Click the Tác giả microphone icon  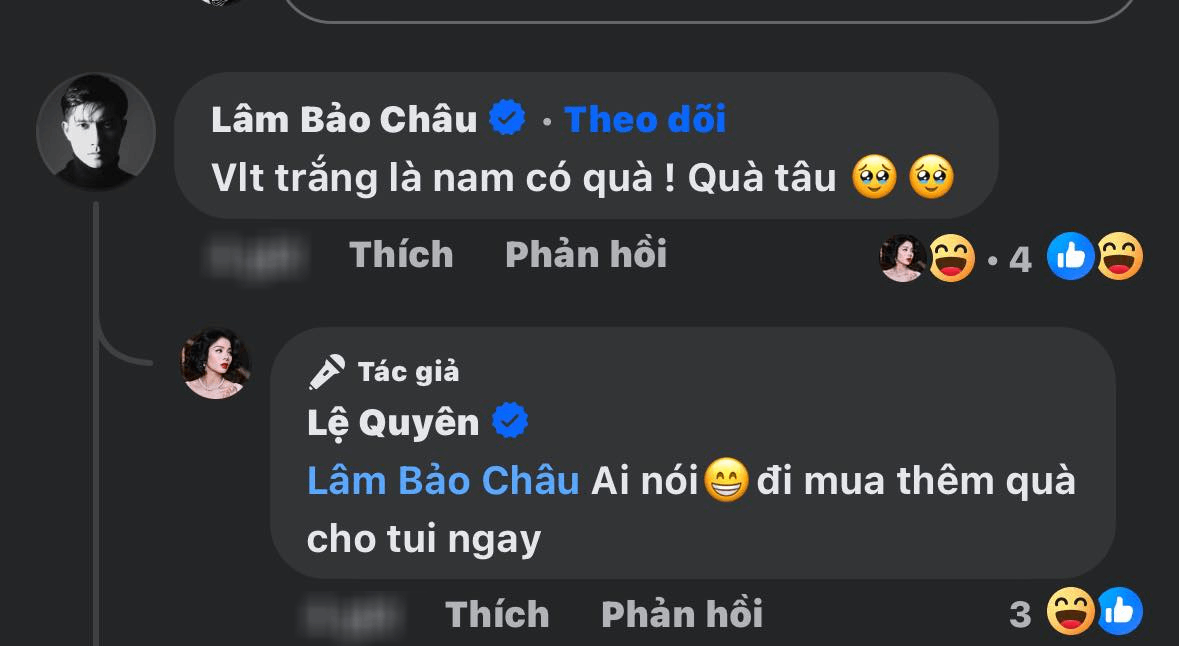coord(326,372)
